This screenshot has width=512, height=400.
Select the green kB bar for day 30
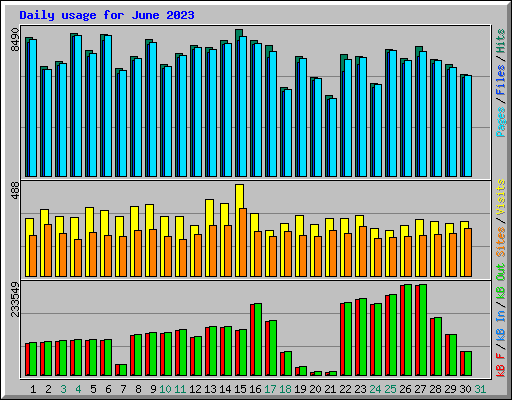pyautogui.click(x=468, y=363)
